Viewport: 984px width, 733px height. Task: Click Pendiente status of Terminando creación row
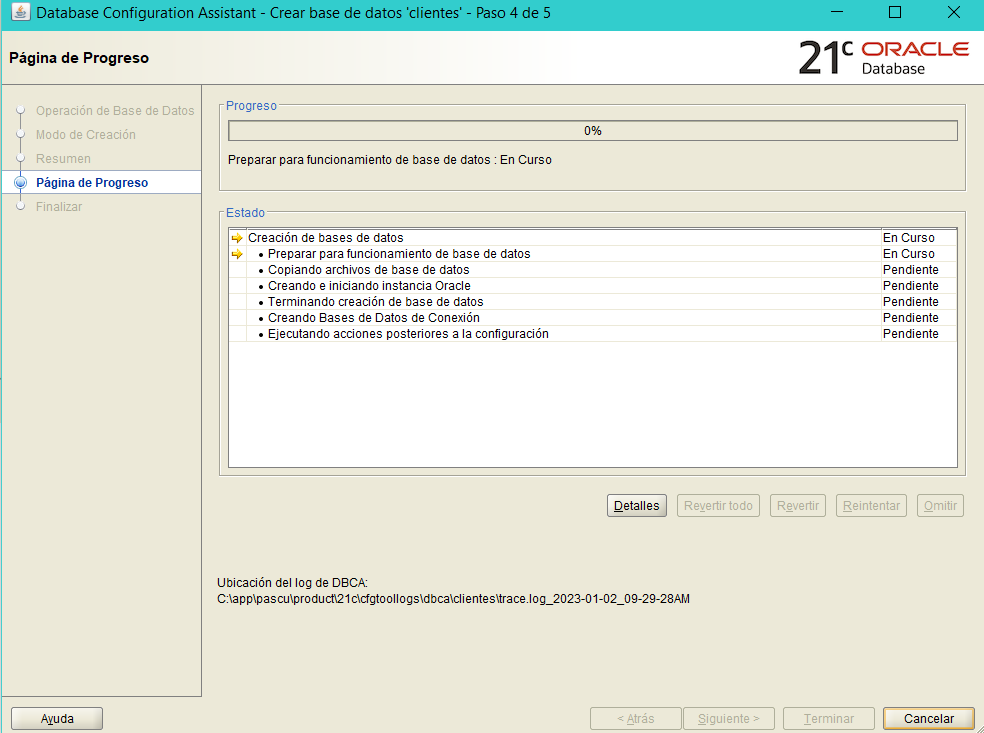click(x=911, y=302)
